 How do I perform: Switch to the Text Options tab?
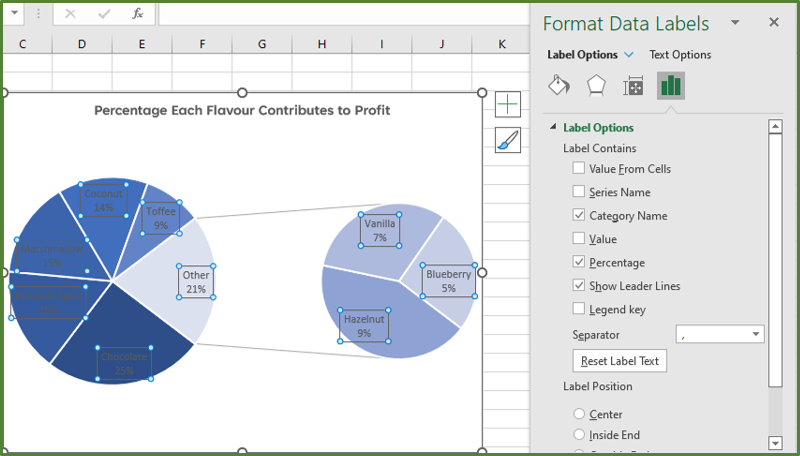(680, 55)
